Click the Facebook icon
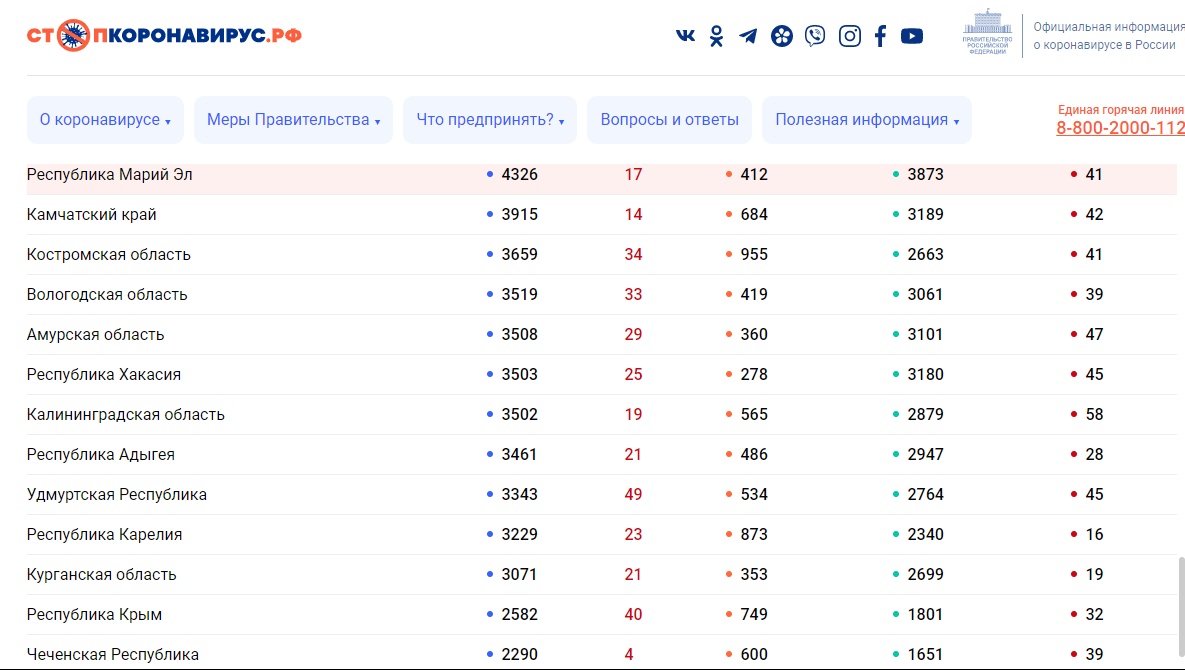This screenshot has width=1185, height=670. tap(880, 35)
